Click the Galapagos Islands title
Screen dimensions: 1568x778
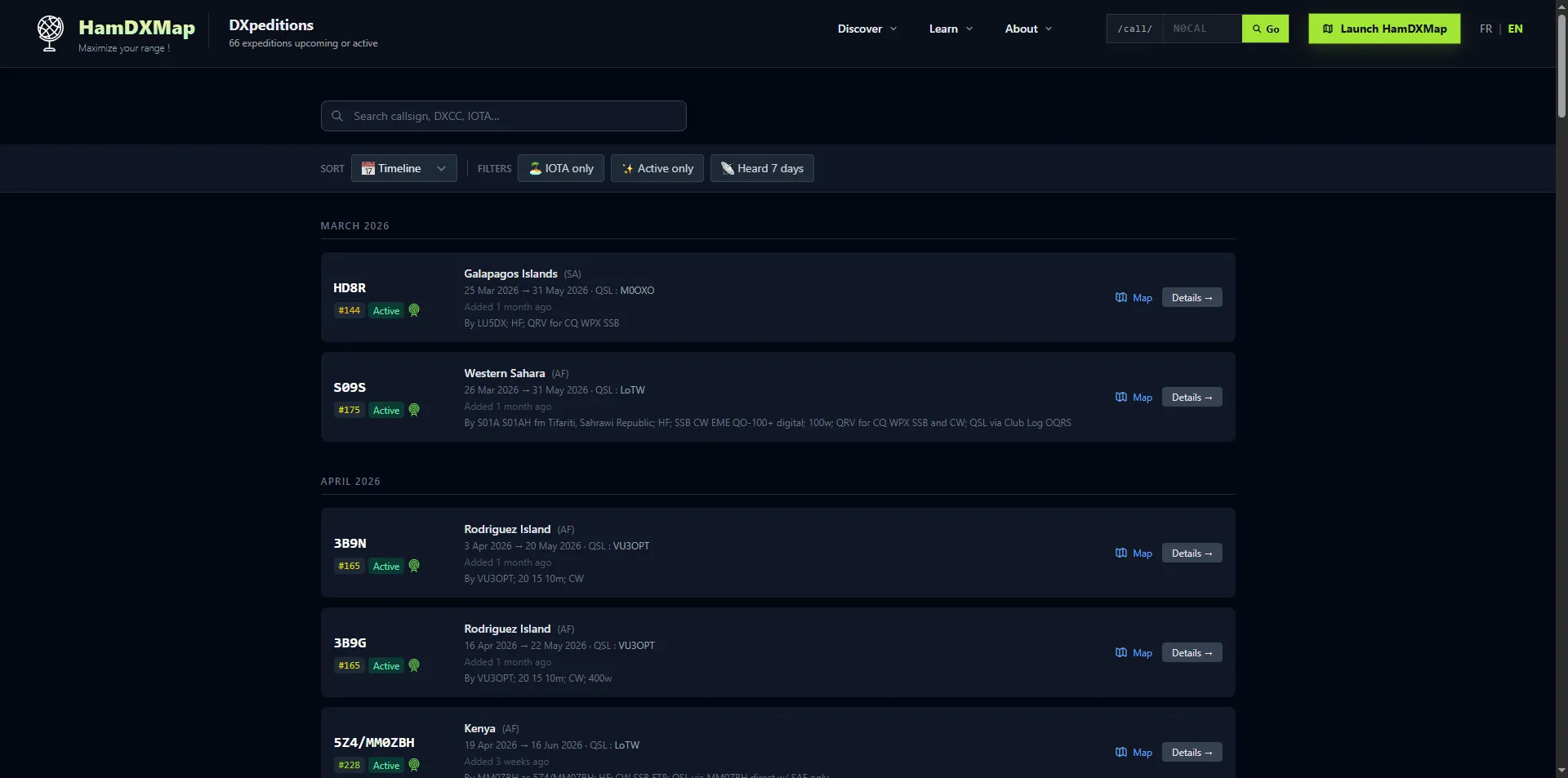pyautogui.click(x=510, y=273)
